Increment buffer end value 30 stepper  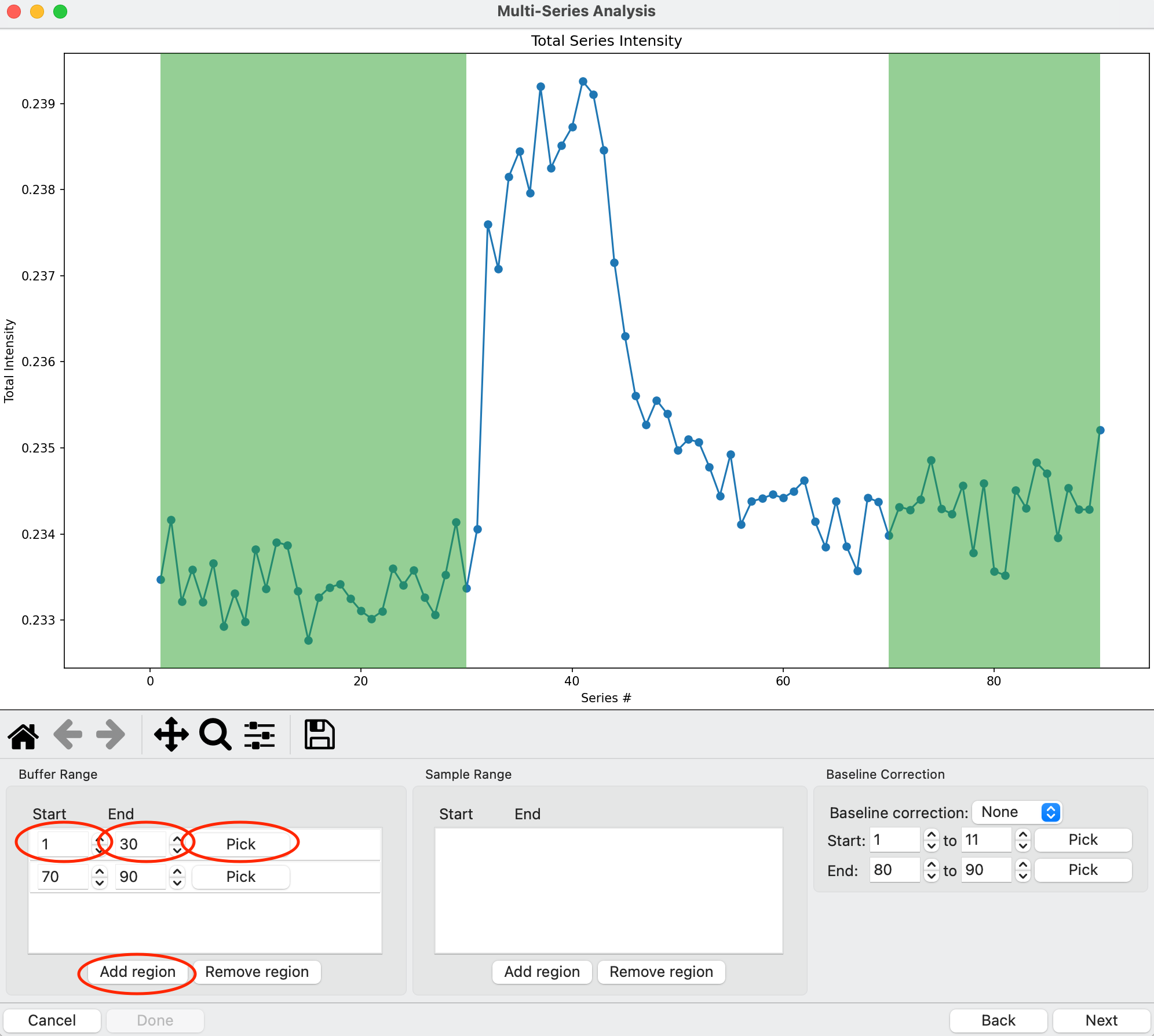[177, 838]
